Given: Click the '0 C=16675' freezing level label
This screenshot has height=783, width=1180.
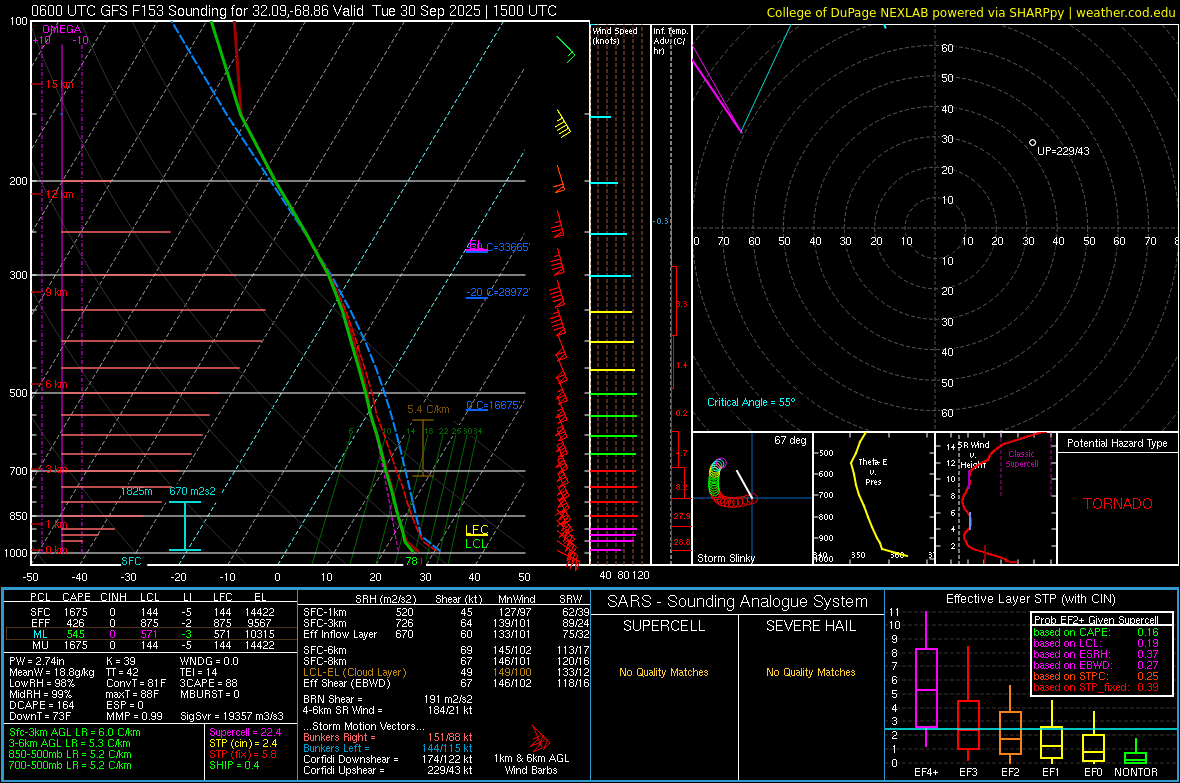Looking at the screenshot, I should [494, 405].
